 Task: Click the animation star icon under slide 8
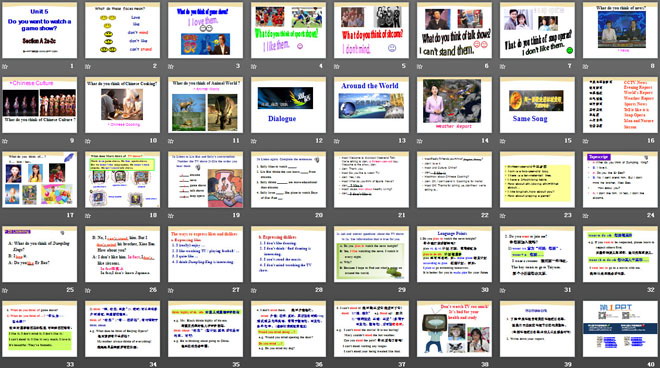pos(585,67)
